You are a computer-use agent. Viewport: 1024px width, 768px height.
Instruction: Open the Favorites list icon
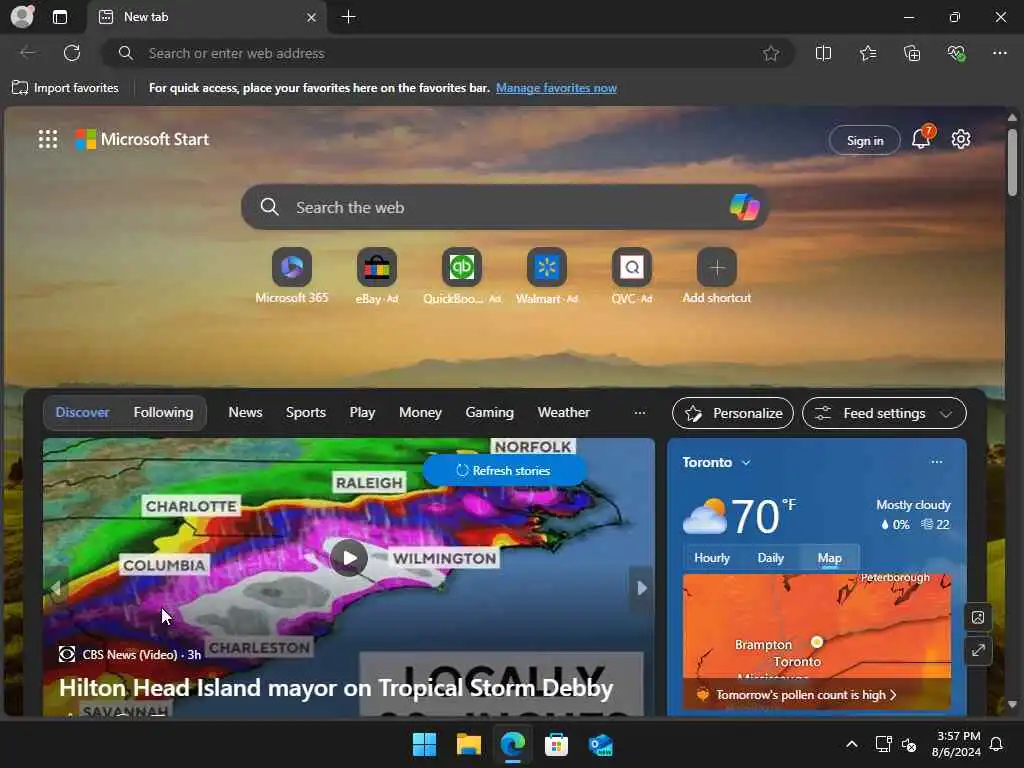pos(868,54)
